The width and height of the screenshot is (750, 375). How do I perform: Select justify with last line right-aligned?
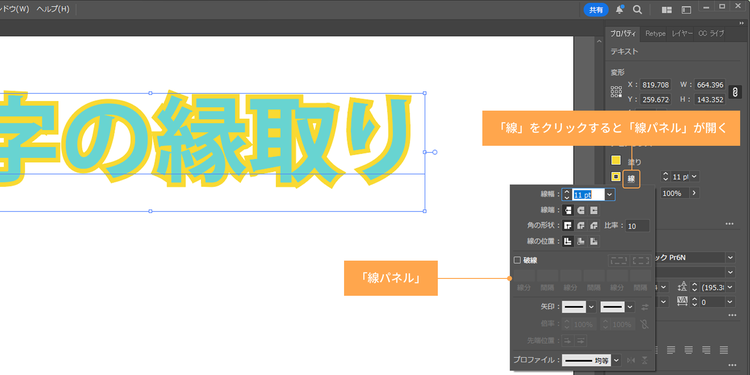click(706, 350)
